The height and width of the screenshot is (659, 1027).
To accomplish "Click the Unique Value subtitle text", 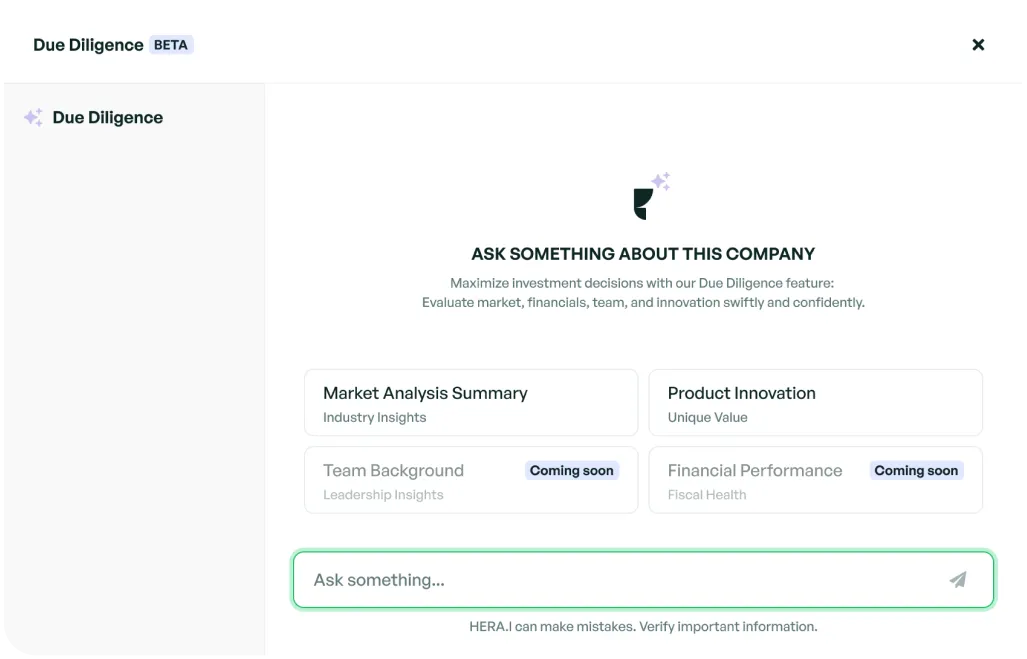I will click(x=709, y=417).
